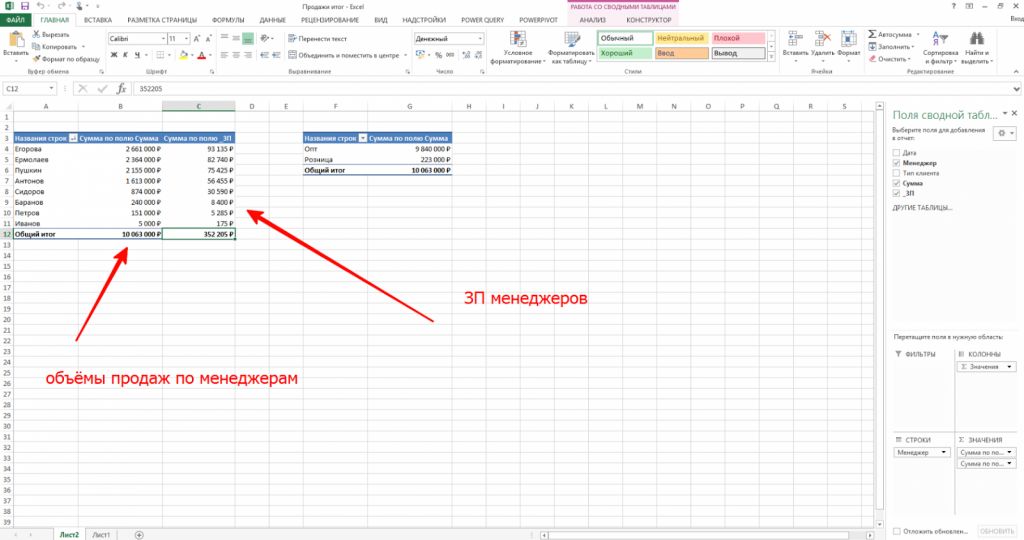Open the font size 11 dropdown
Image resolution: width=1024 pixels, height=540 pixels.
[186, 39]
